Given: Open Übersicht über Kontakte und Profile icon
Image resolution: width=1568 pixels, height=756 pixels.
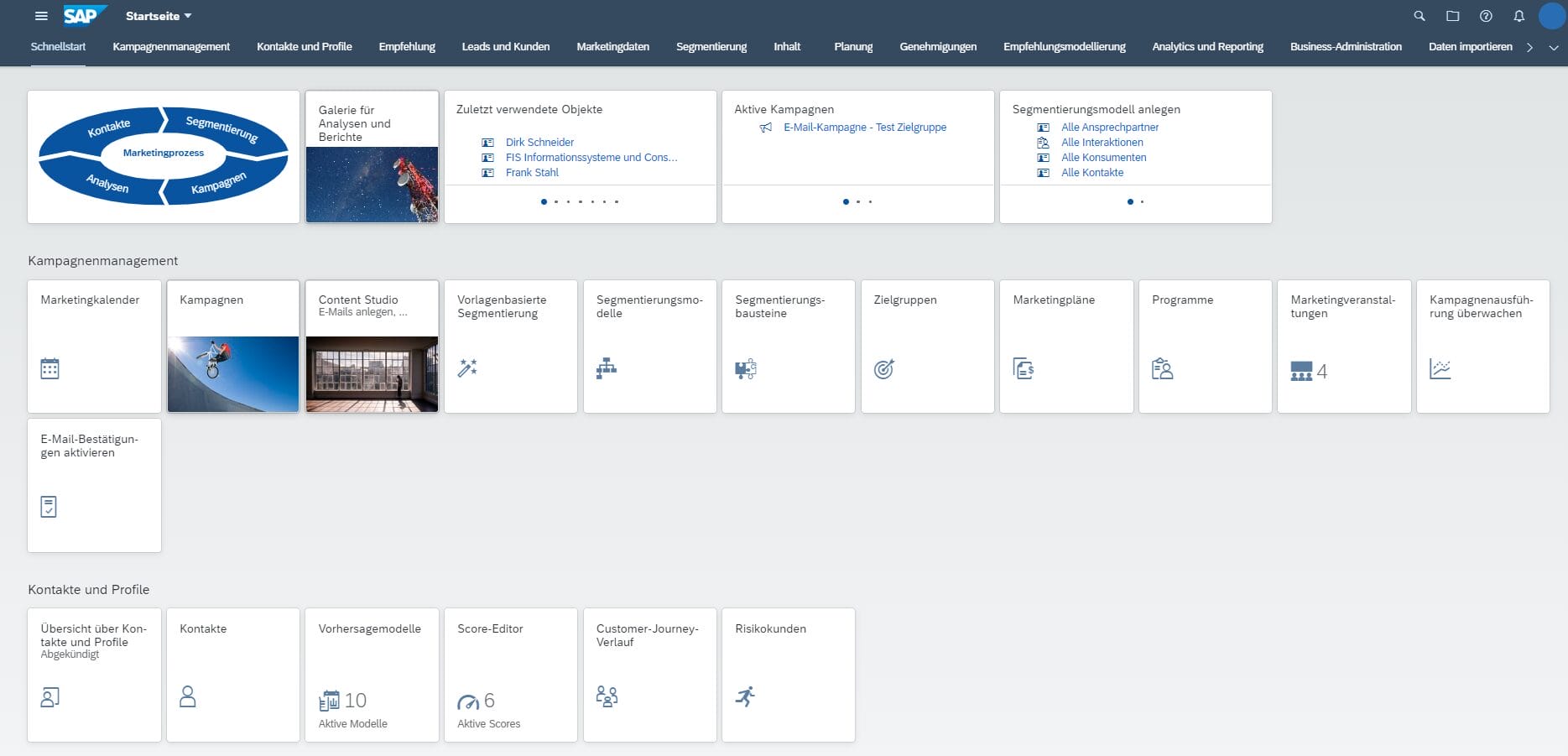Looking at the screenshot, I should [x=49, y=697].
